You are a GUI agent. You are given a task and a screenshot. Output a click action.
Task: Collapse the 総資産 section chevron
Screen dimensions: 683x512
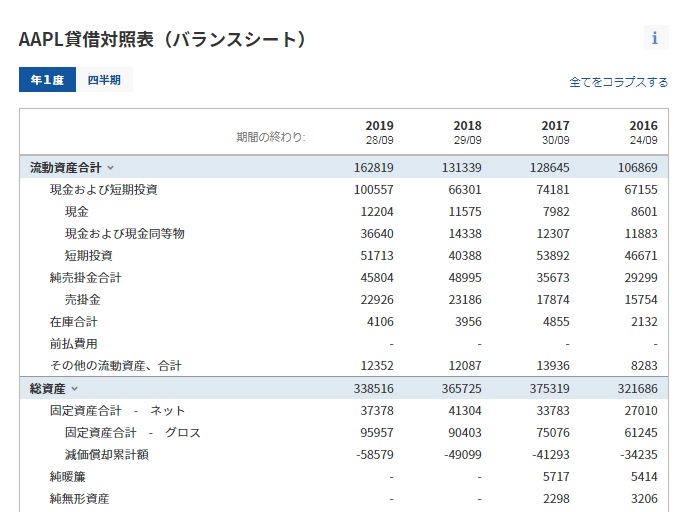coord(74,389)
